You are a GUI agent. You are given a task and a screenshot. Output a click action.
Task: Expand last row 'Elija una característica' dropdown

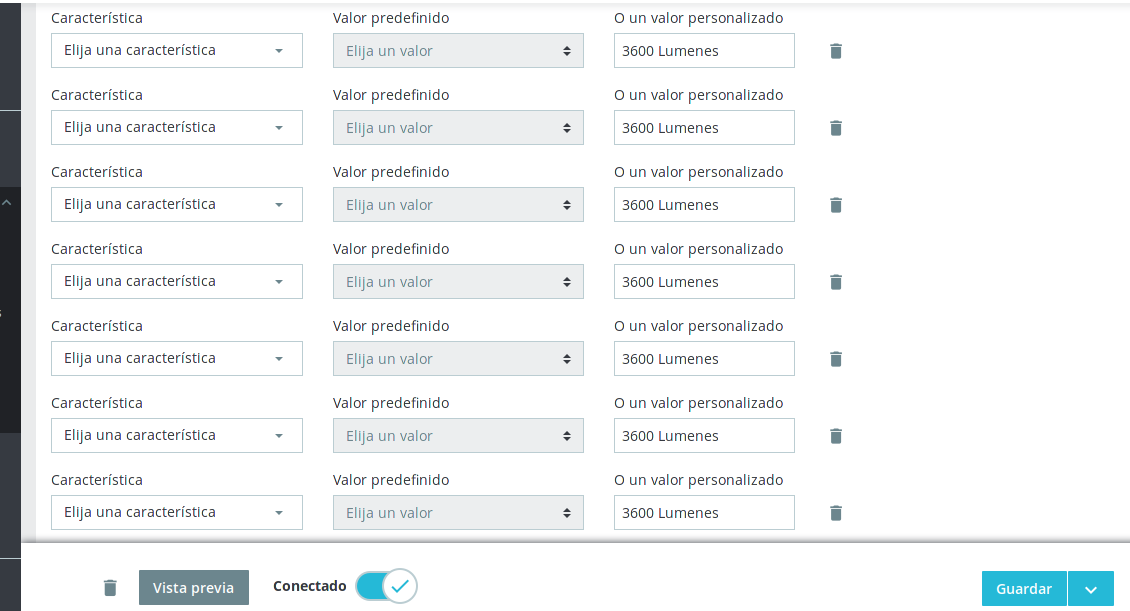tap(176, 512)
